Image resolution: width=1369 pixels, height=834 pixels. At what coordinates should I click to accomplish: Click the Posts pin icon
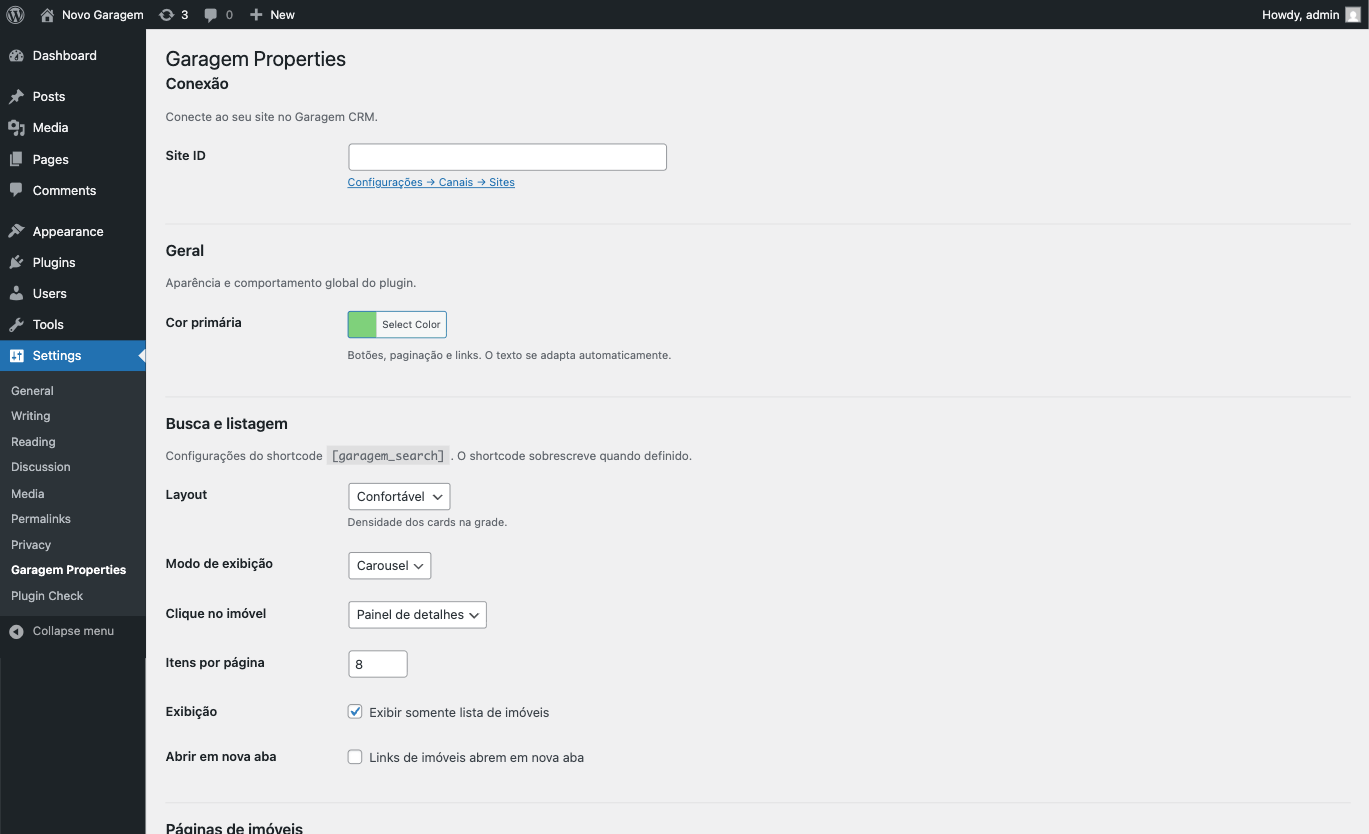click(17, 96)
